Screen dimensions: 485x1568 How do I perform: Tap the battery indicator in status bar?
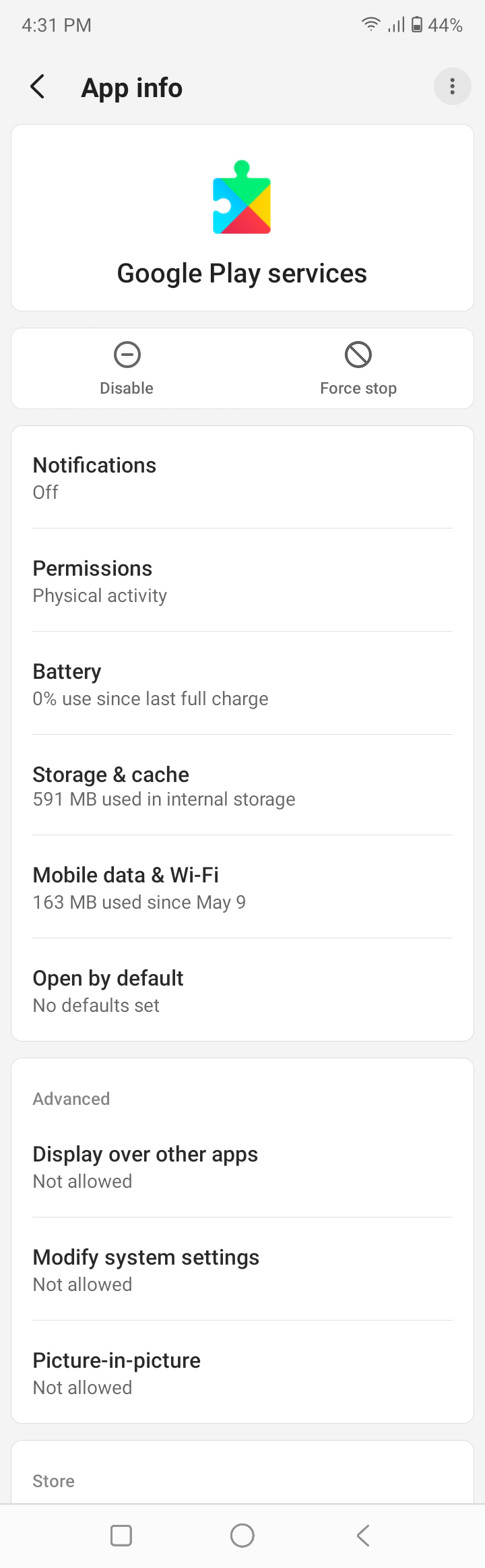(x=417, y=25)
